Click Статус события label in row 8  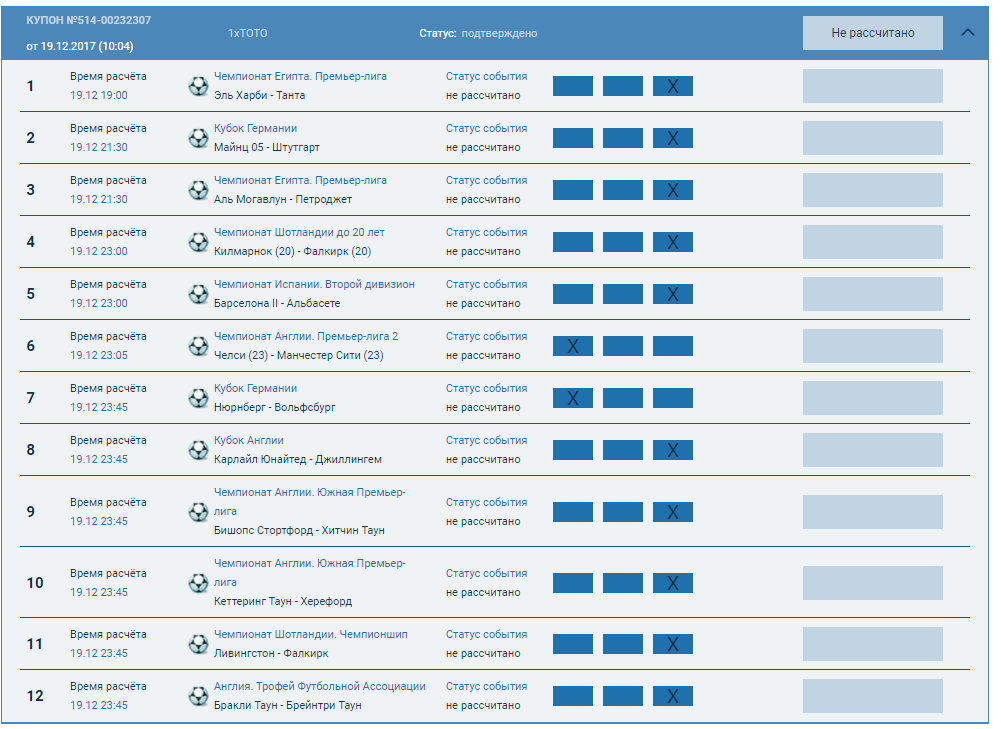click(x=486, y=440)
